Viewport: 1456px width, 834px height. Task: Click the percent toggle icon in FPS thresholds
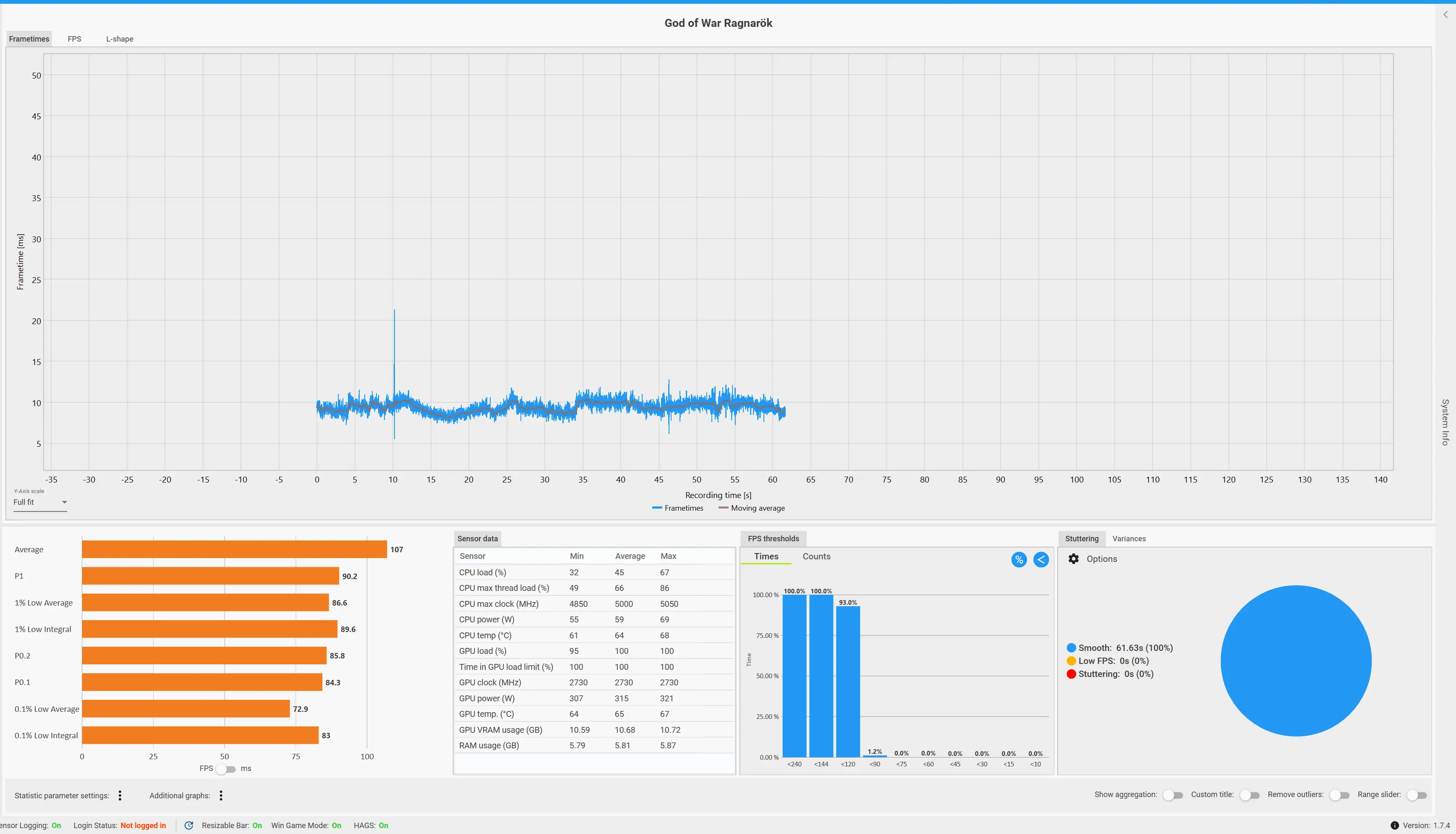(x=1019, y=560)
